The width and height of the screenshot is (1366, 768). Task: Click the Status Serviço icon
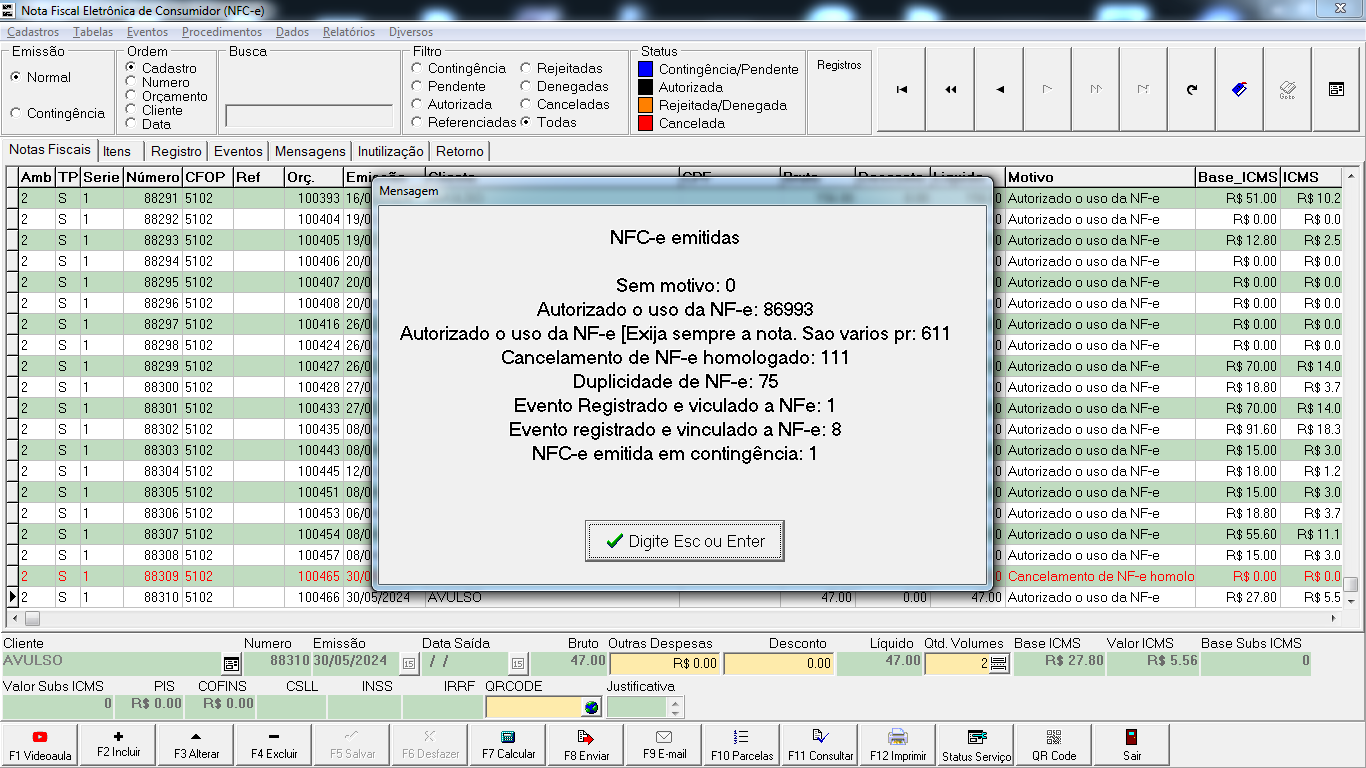point(976,738)
